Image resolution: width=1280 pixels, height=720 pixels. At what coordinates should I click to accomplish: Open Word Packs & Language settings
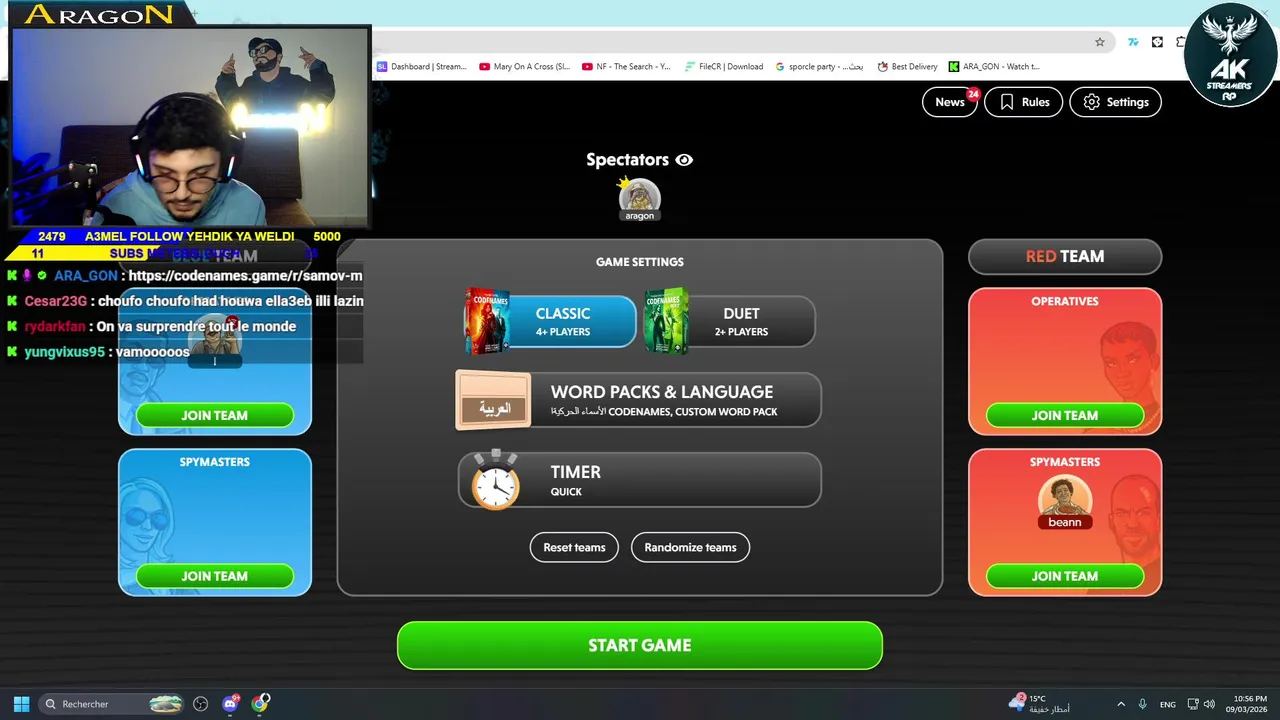(x=639, y=400)
